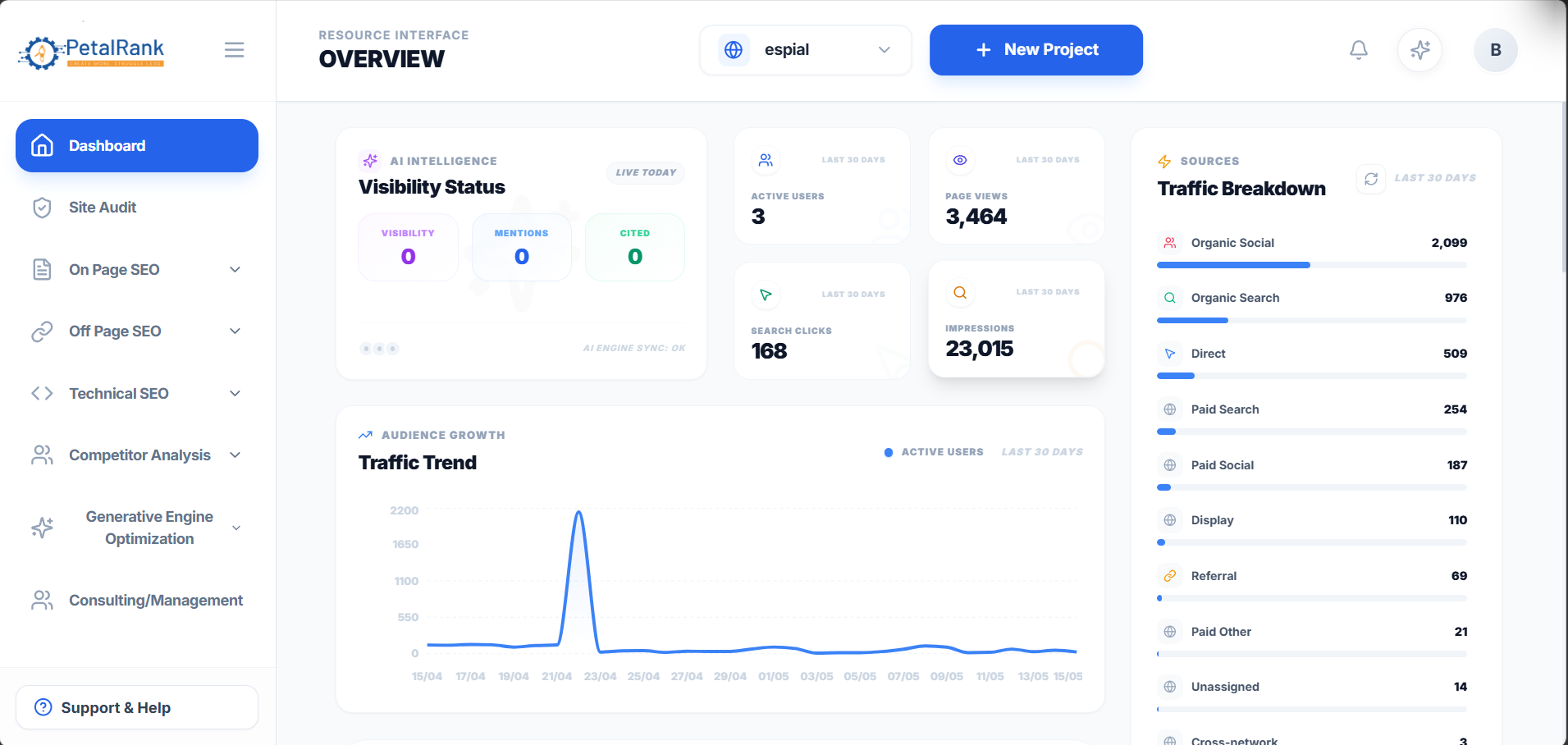Expand the Technical SEO submenu chevron

(235, 394)
